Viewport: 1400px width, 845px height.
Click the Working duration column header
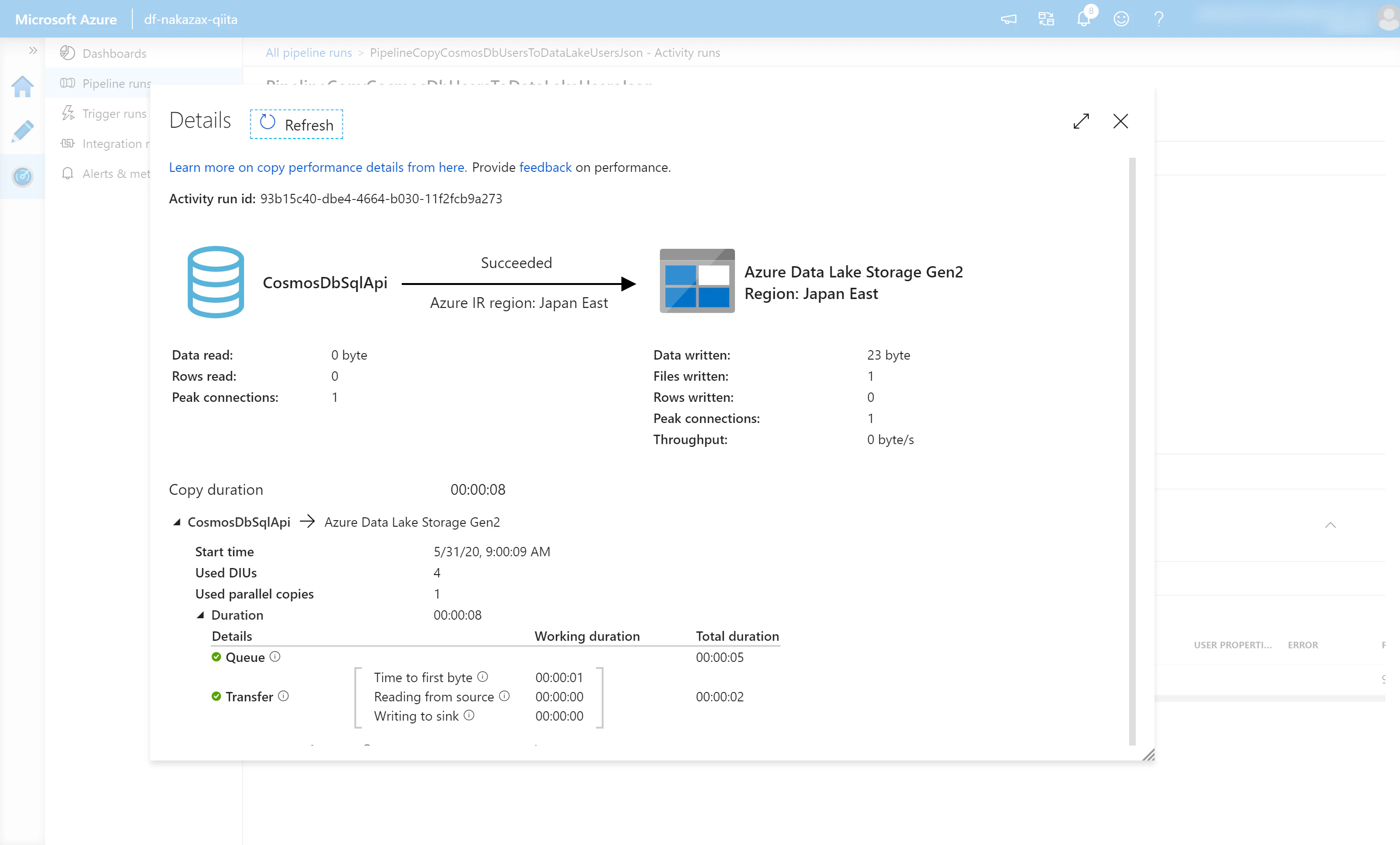click(x=587, y=636)
